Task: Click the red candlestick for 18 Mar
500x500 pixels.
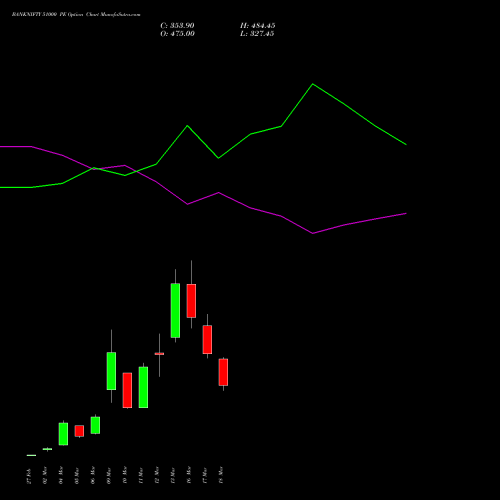Action: point(223,372)
